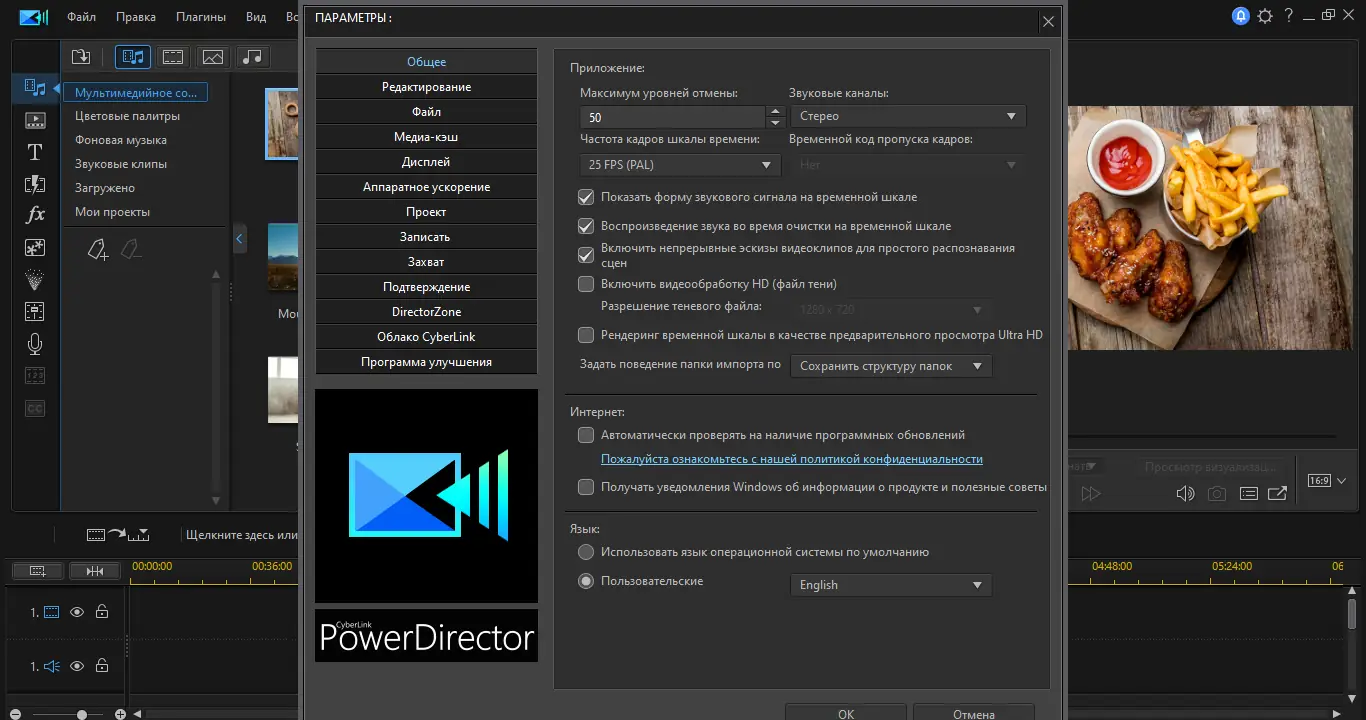Click OK in the settings dialog
The width and height of the screenshot is (1366, 720).
[x=846, y=713]
